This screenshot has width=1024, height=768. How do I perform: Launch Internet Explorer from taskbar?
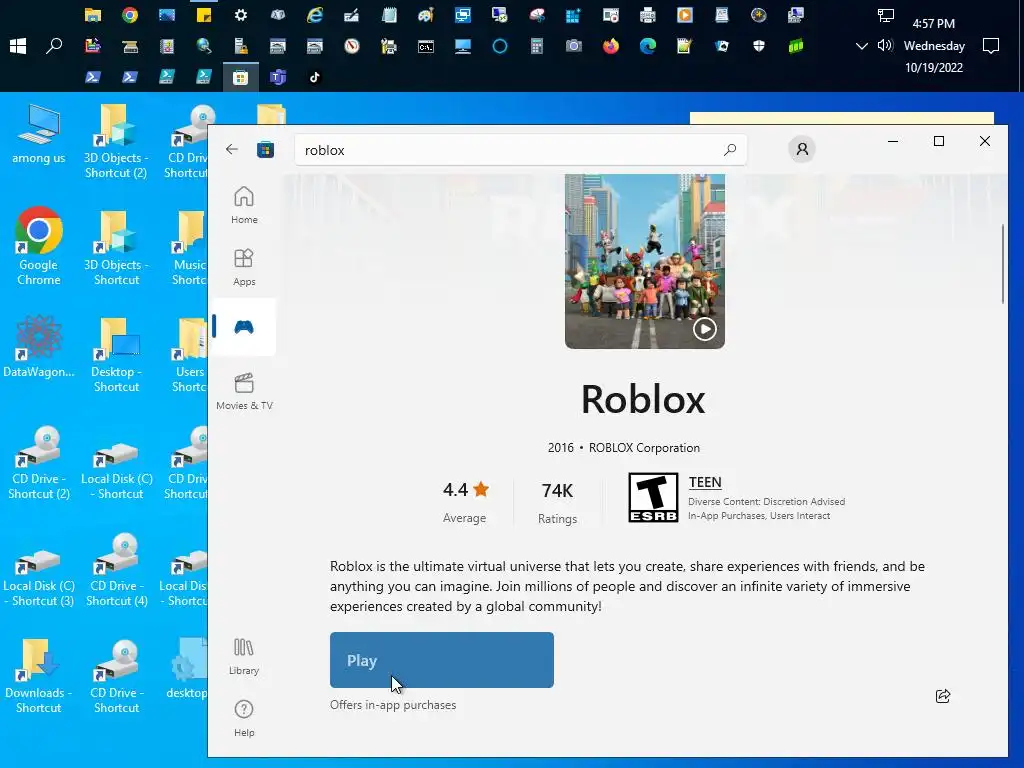pyautogui.click(x=315, y=14)
